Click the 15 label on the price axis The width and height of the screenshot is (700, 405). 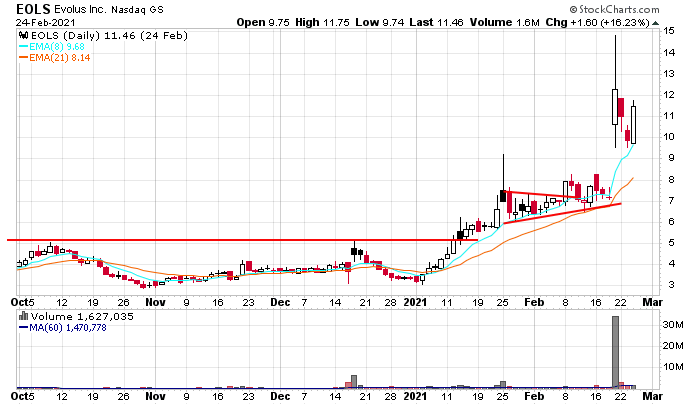click(668, 31)
